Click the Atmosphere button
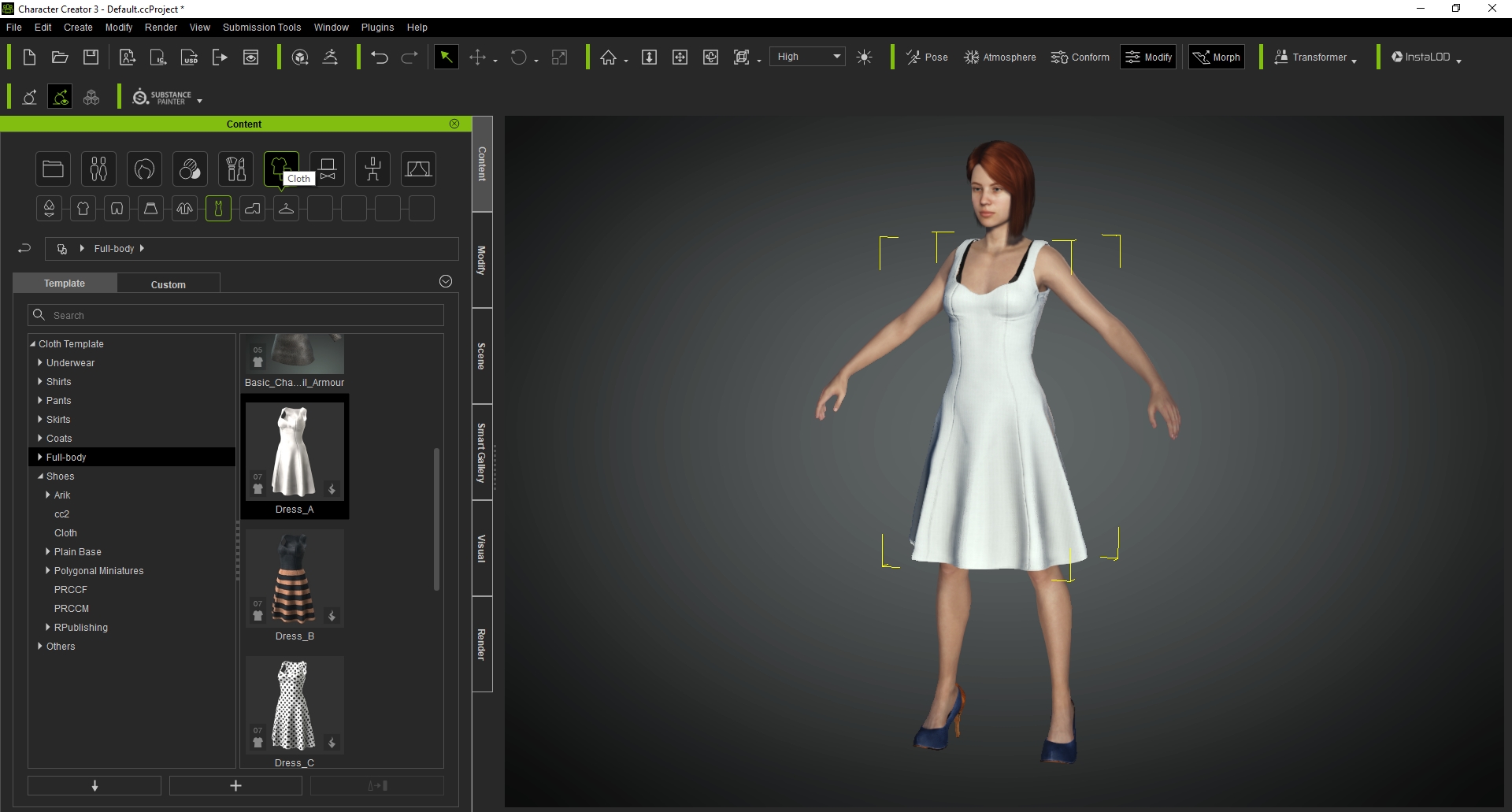Image resolution: width=1512 pixels, height=812 pixels. [1000, 57]
